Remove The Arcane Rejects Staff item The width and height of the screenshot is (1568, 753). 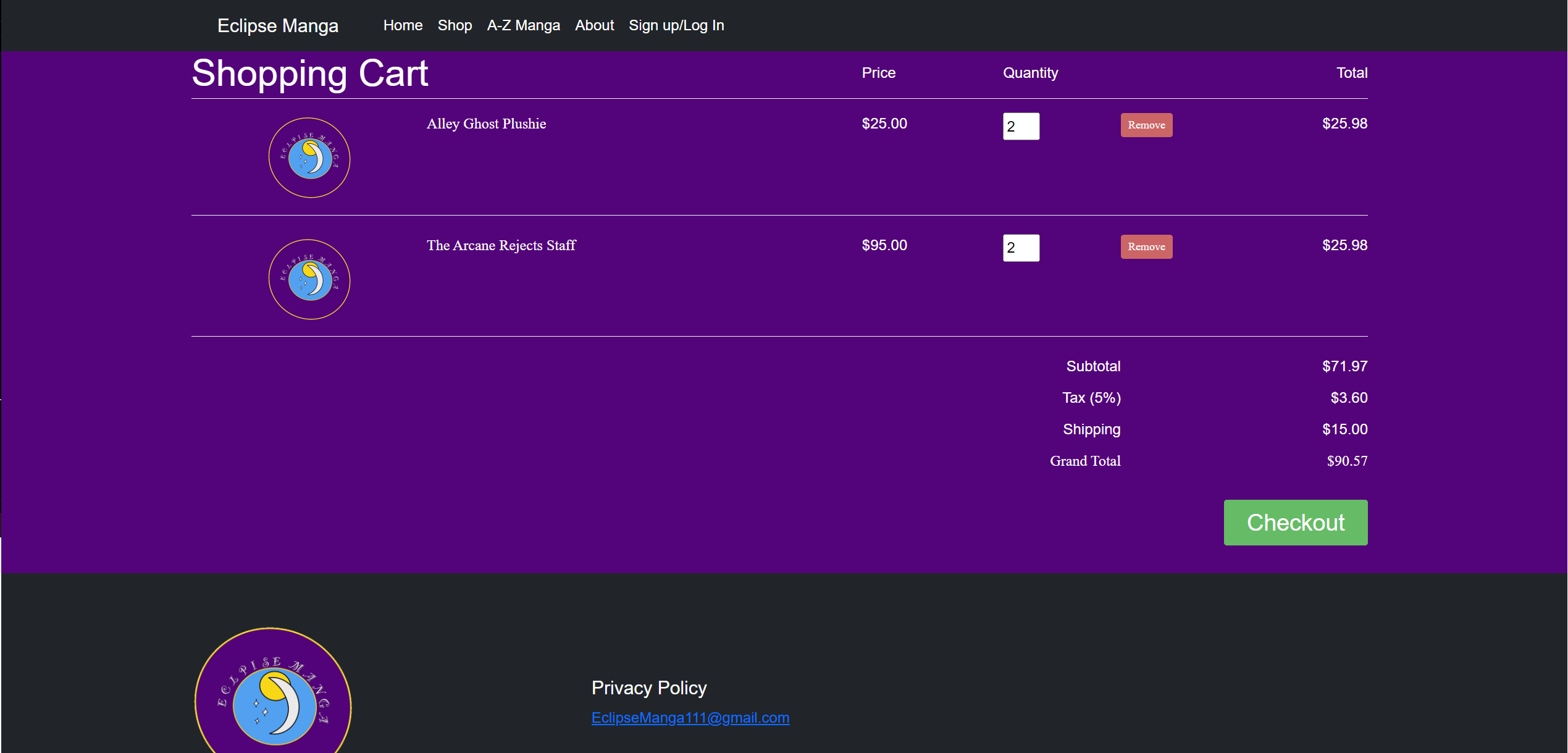(x=1146, y=246)
